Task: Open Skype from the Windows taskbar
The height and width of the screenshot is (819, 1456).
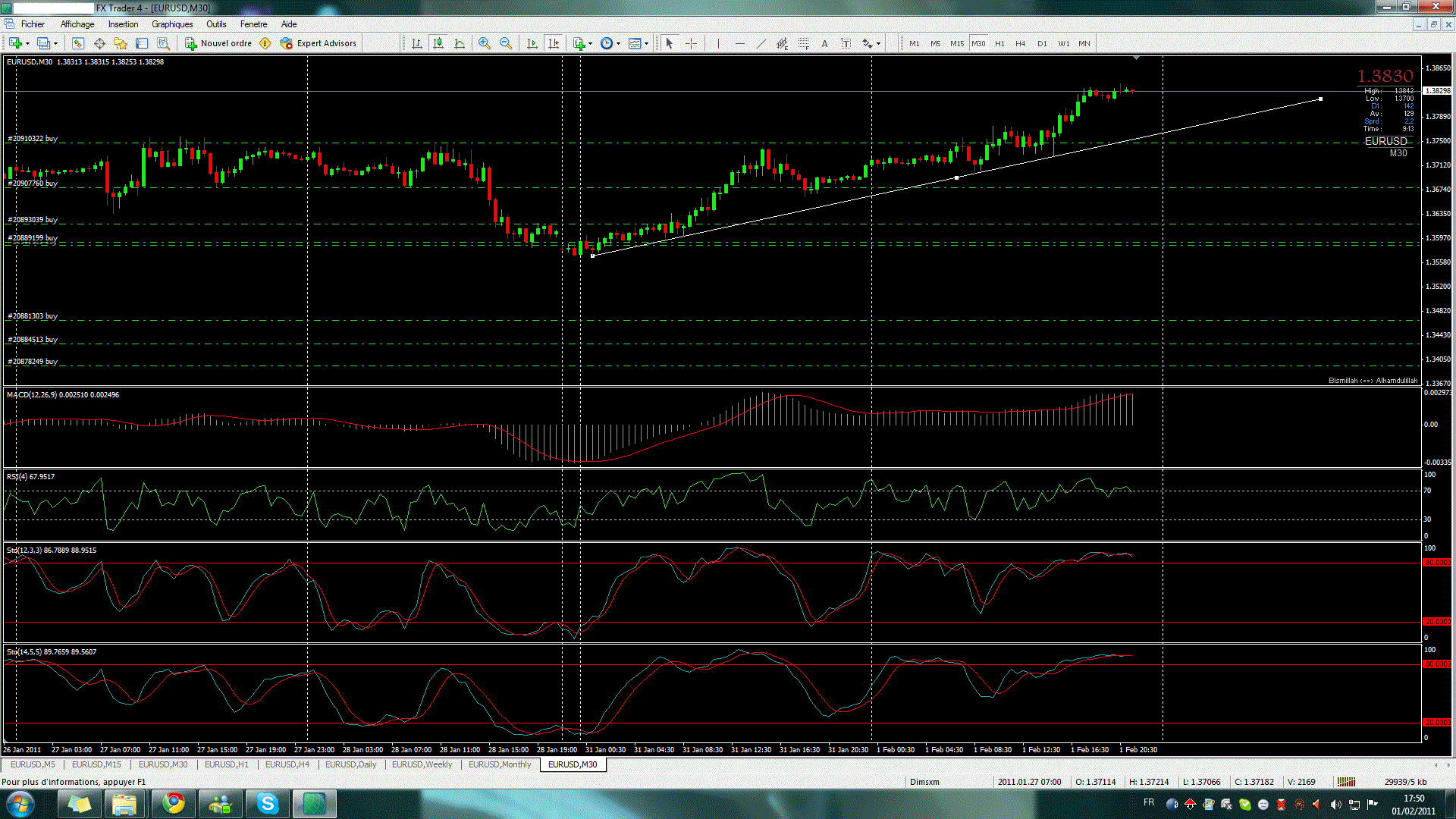Action: pyautogui.click(x=267, y=803)
